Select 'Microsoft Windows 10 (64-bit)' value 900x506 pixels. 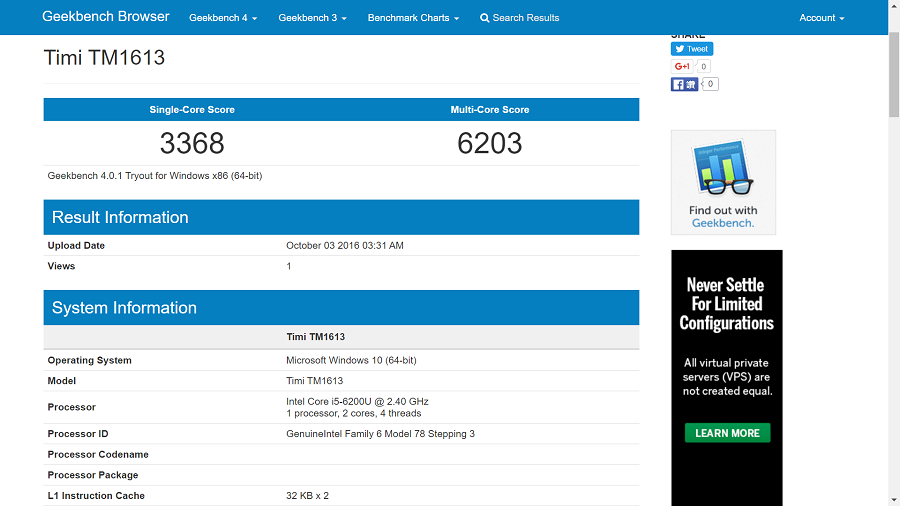click(351, 360)
